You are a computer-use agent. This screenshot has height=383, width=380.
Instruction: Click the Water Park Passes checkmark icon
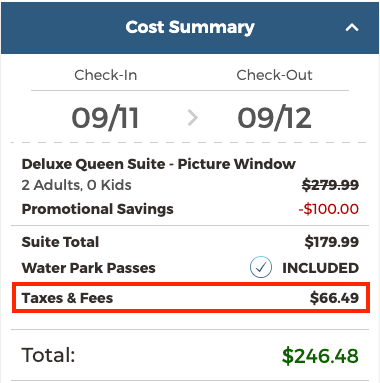click(261, 267)
